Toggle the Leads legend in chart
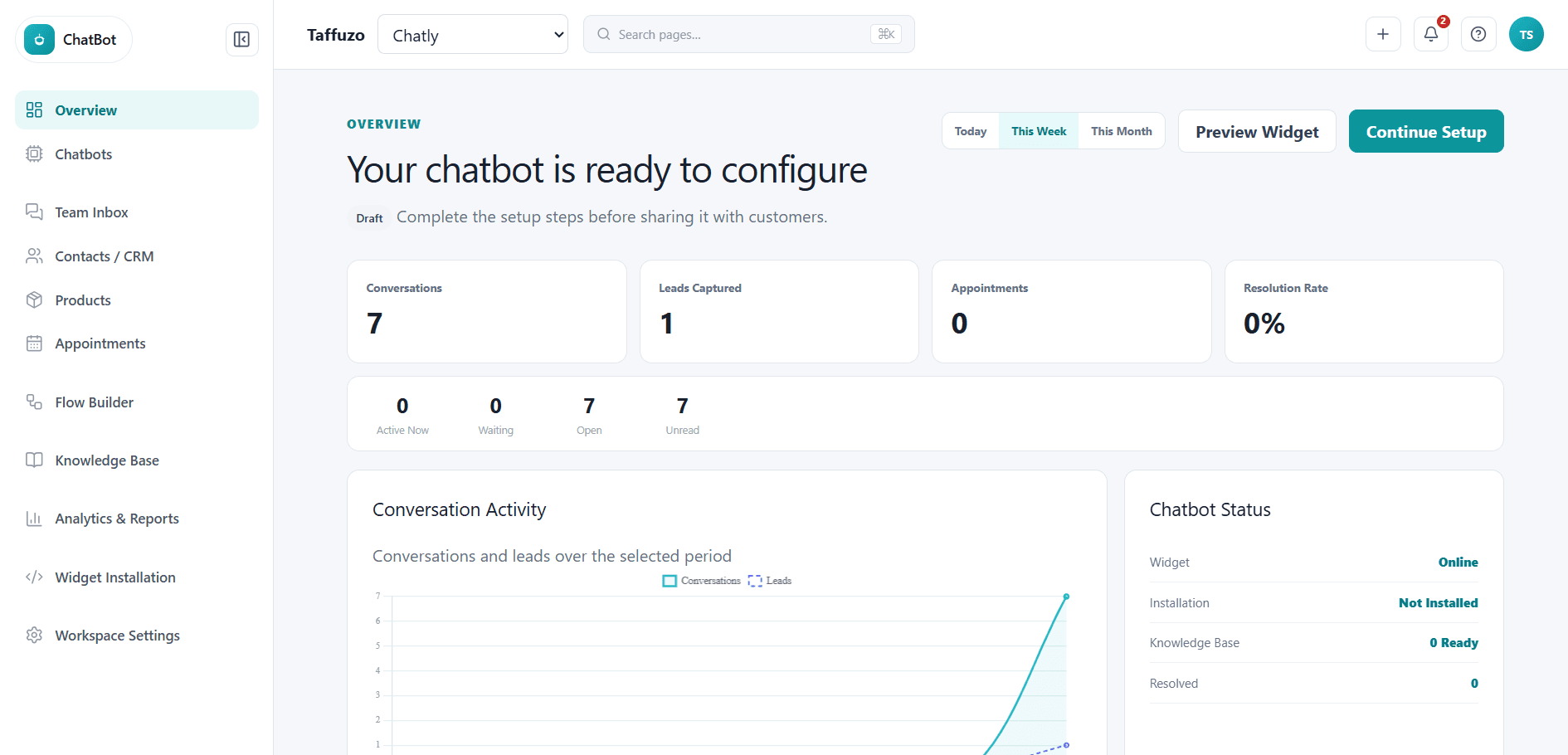The height and width of the screenshot is (755, 1568). [x=770, y=581]
